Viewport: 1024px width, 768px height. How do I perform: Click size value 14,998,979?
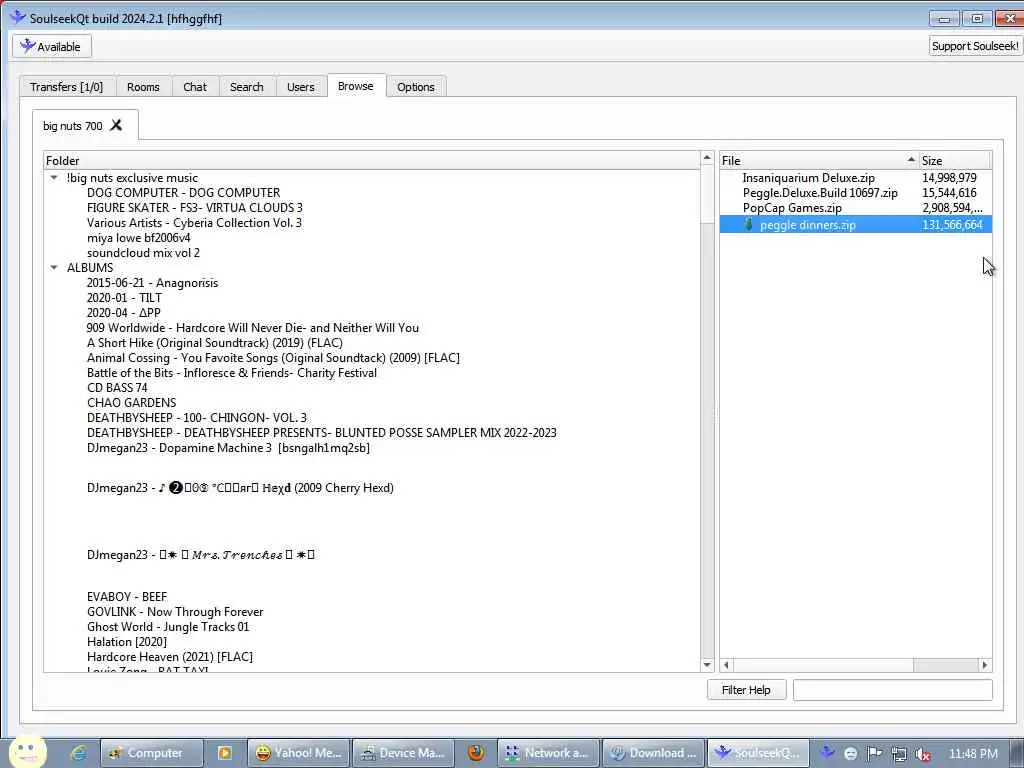(949, 178)
